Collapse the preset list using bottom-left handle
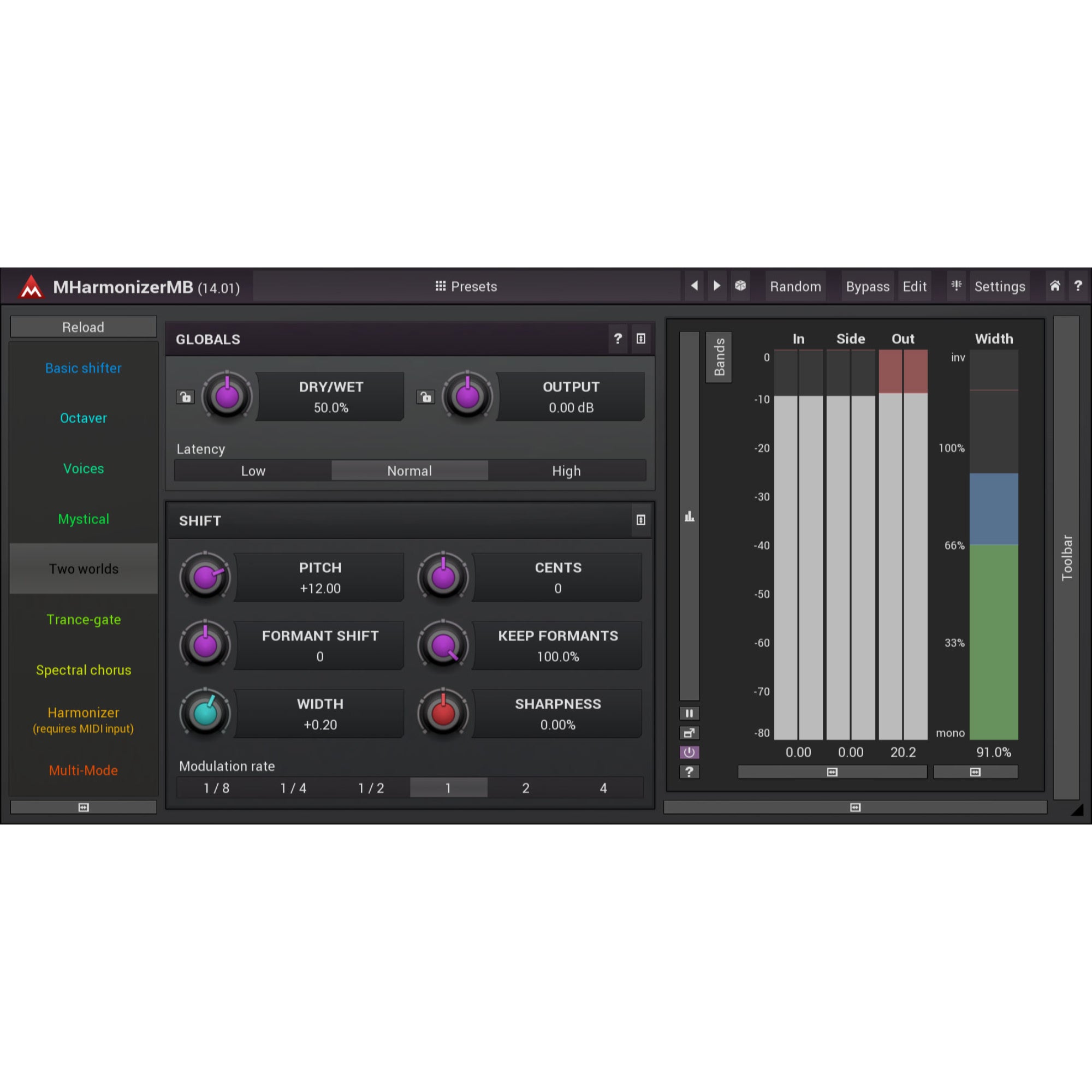The height and width of the screenshot is (1092, 1092). [x=84, y=807]
